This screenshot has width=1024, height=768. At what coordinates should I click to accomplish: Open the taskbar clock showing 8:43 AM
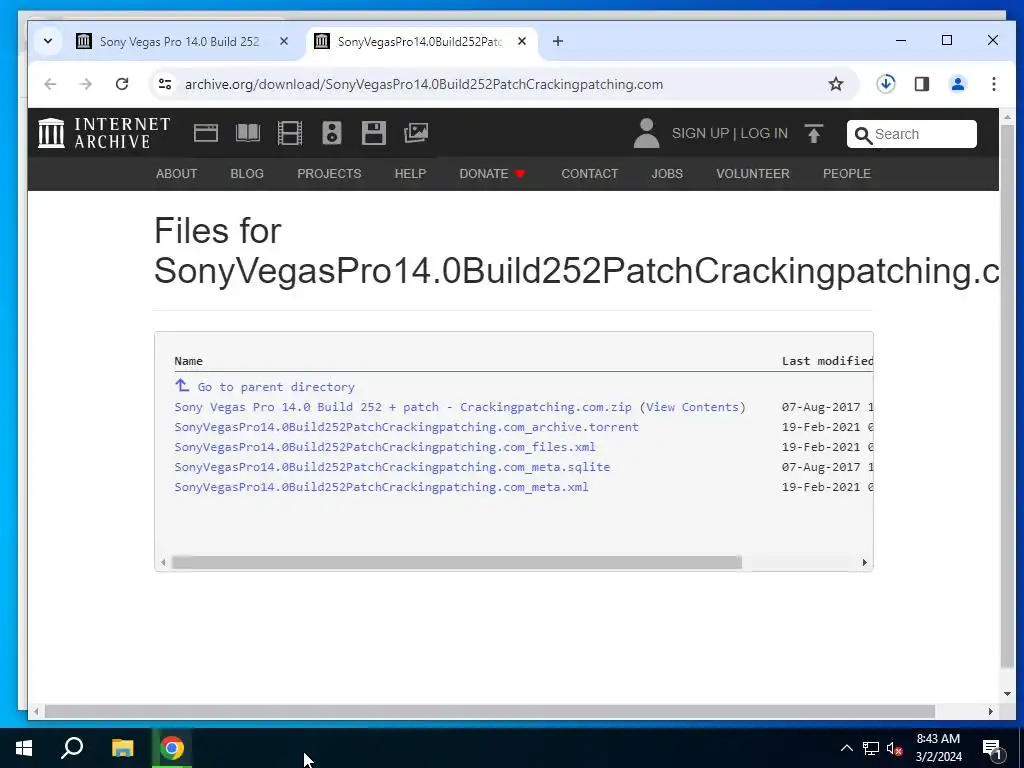(938, 748)
